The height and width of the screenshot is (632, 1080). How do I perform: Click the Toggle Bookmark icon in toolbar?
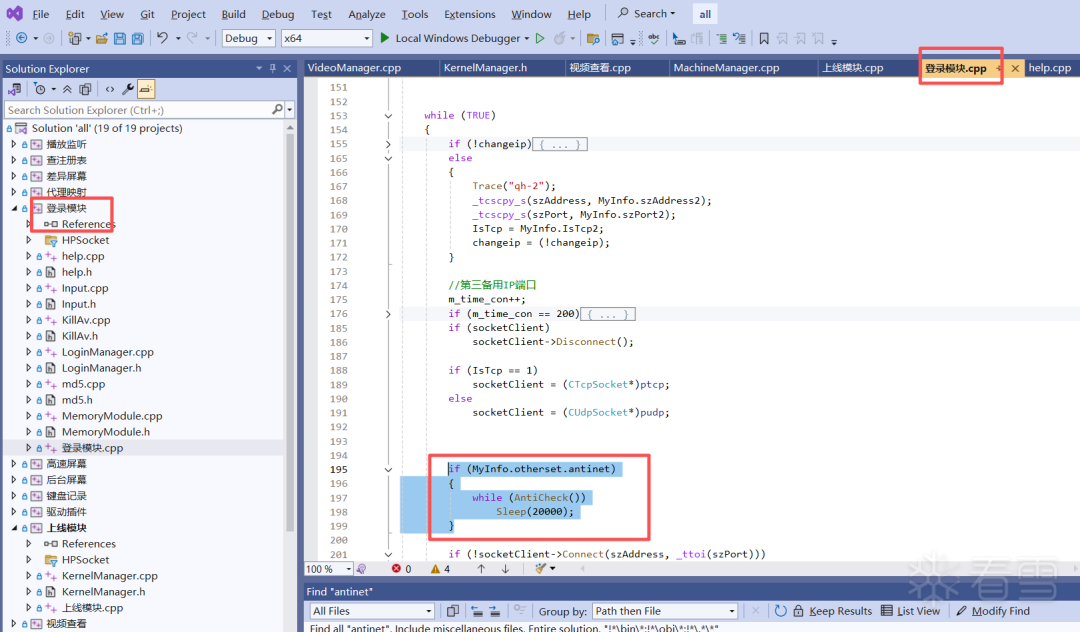764,39
